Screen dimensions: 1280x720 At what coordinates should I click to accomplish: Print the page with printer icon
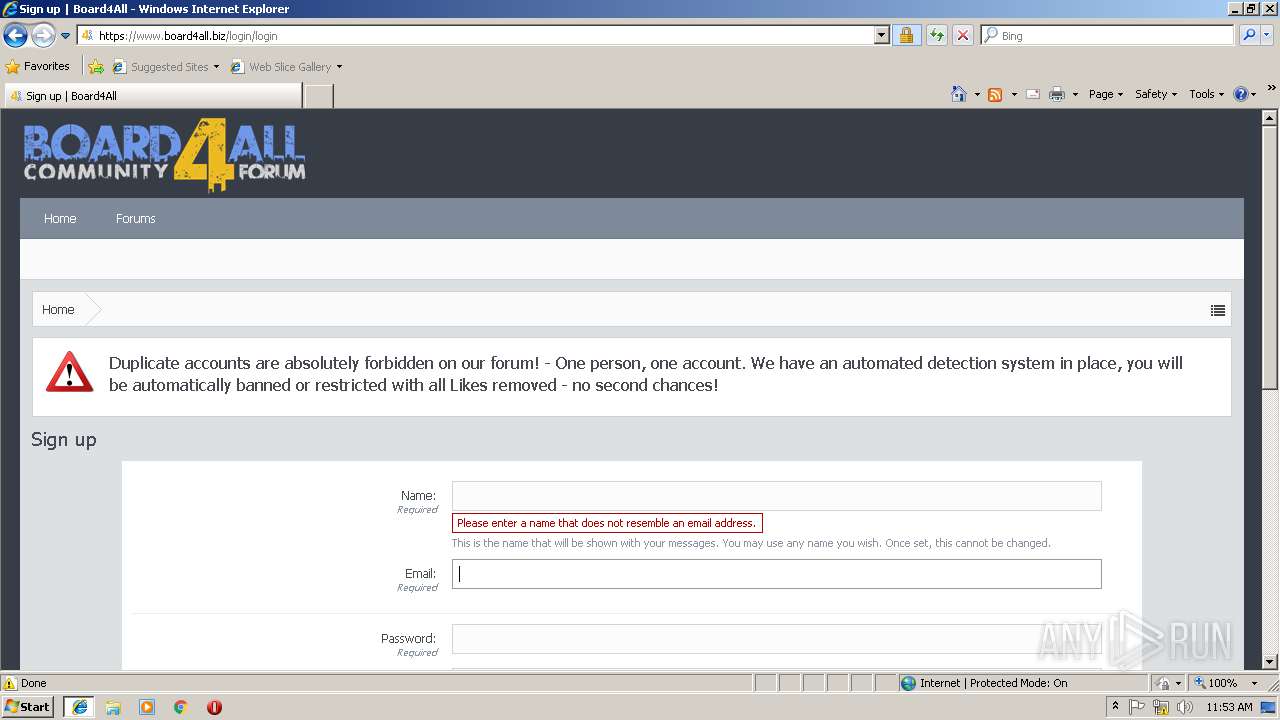(1057, 94)
